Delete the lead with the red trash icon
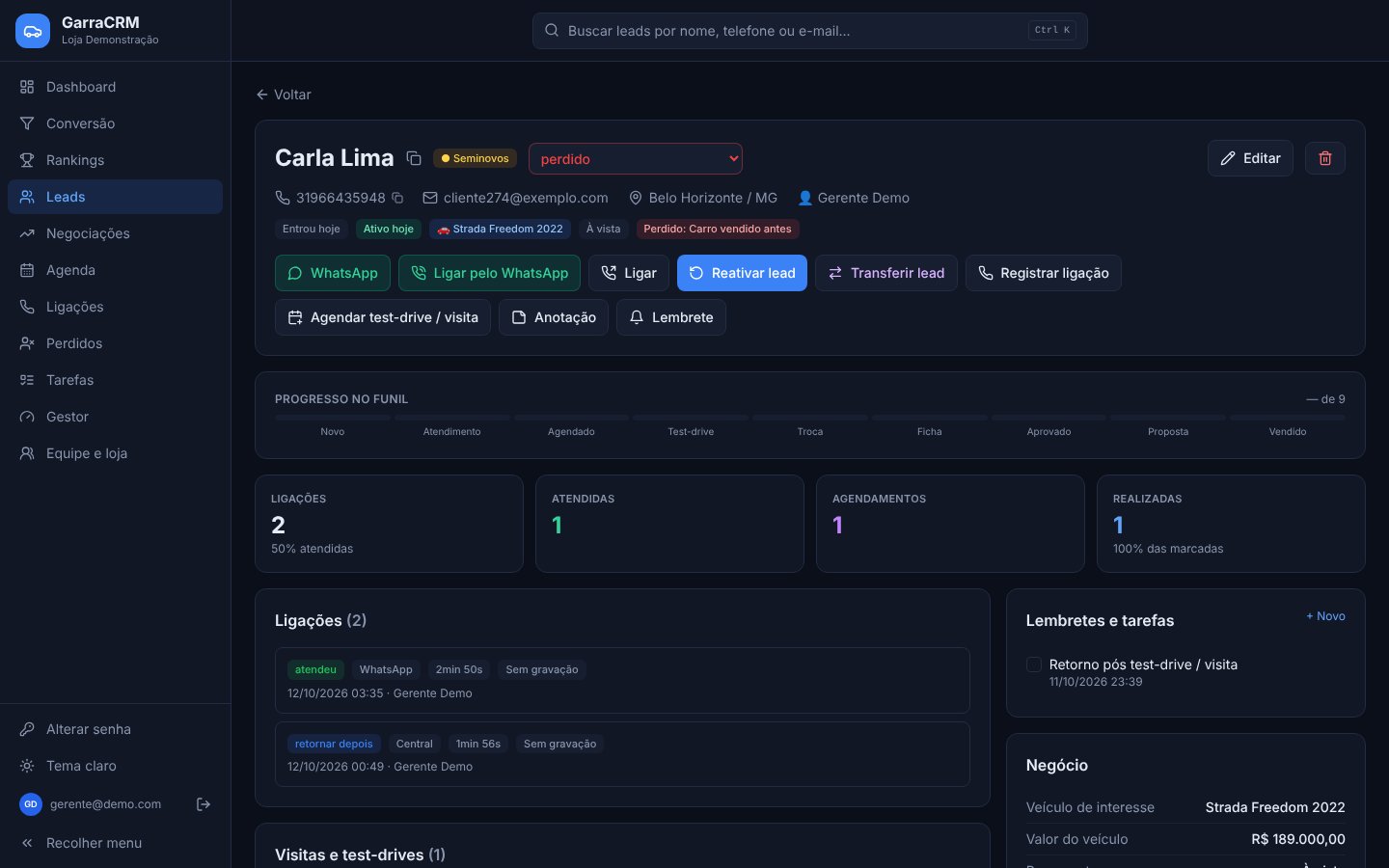 pyautogui.click(x=1325, y=158)
